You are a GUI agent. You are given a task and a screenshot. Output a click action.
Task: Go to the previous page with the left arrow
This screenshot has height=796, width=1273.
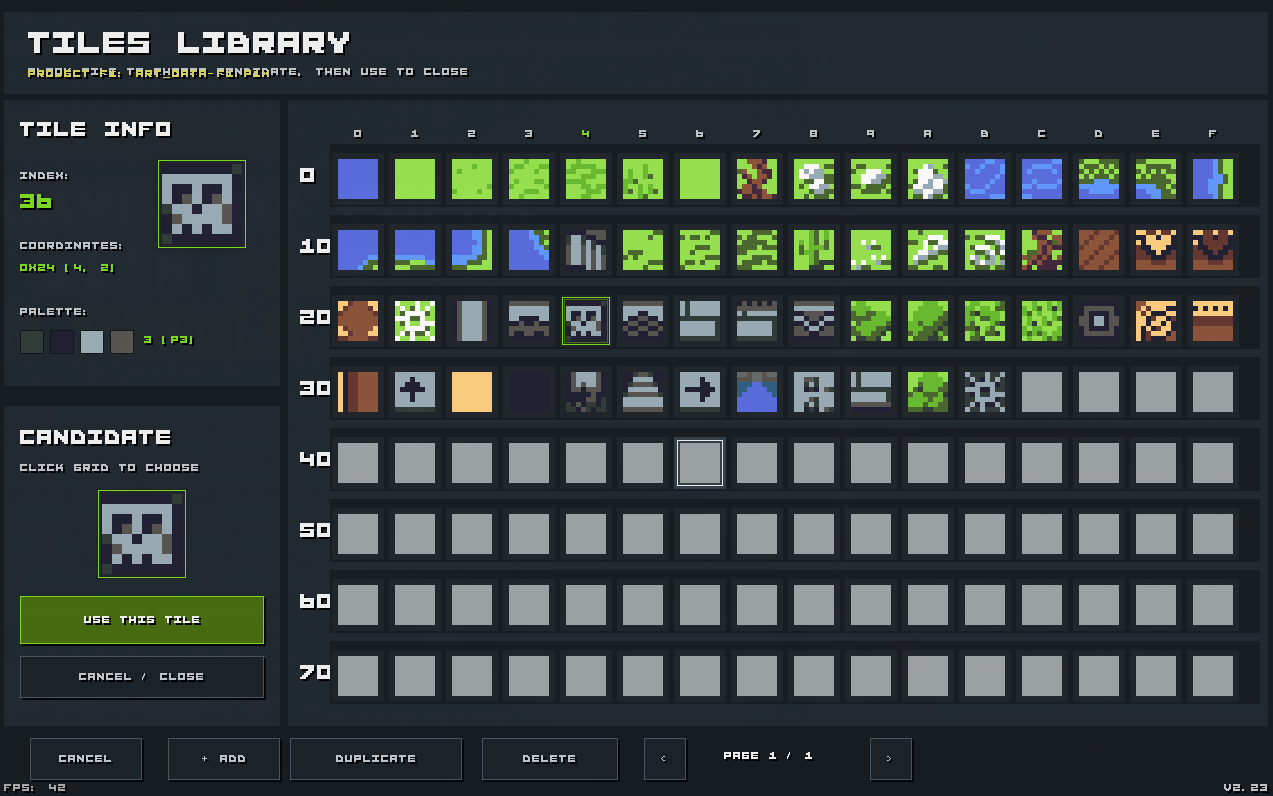pyautogui.click(x=665, y=759)
